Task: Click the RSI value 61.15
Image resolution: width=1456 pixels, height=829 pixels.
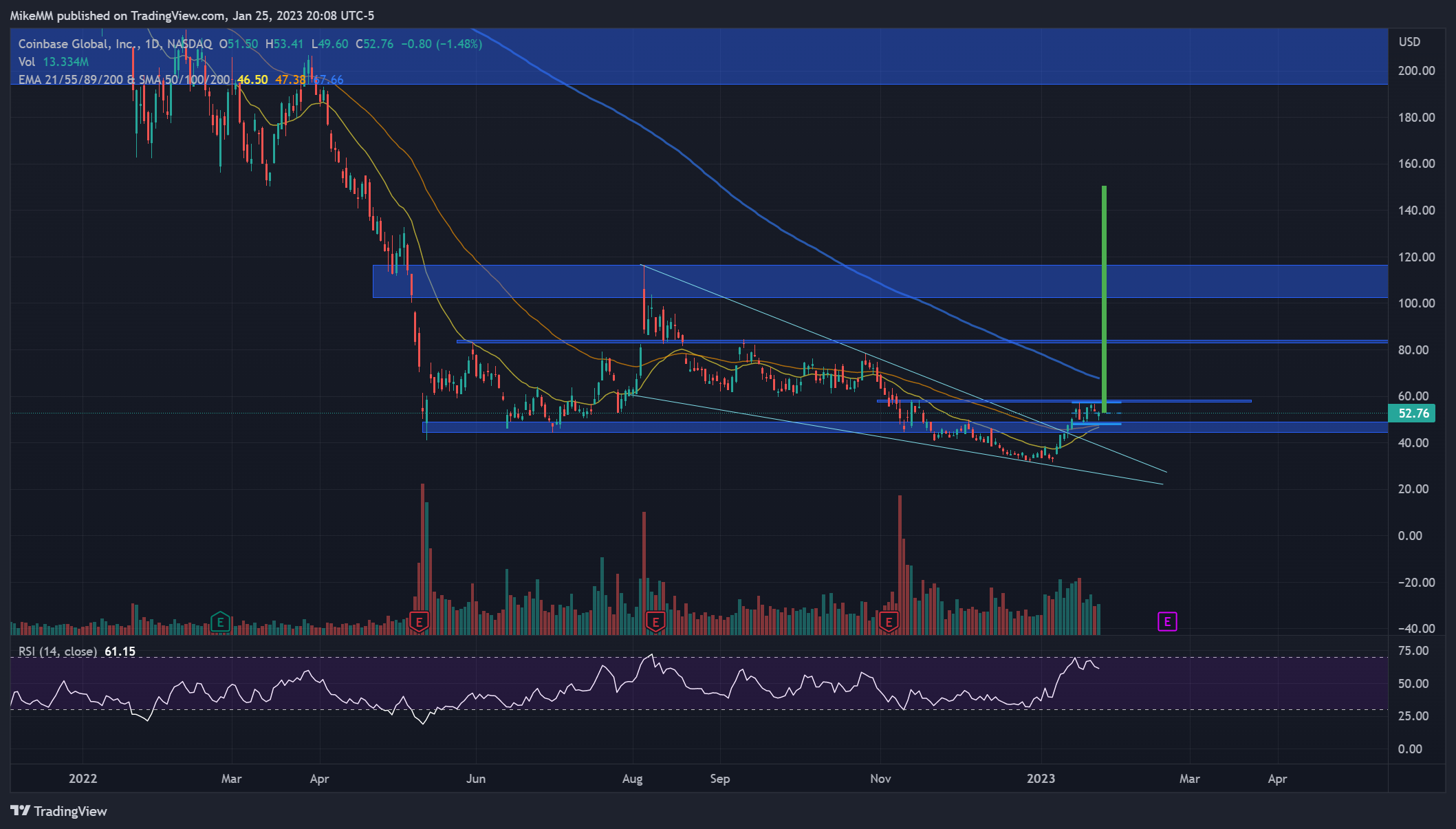Action: 120,652
